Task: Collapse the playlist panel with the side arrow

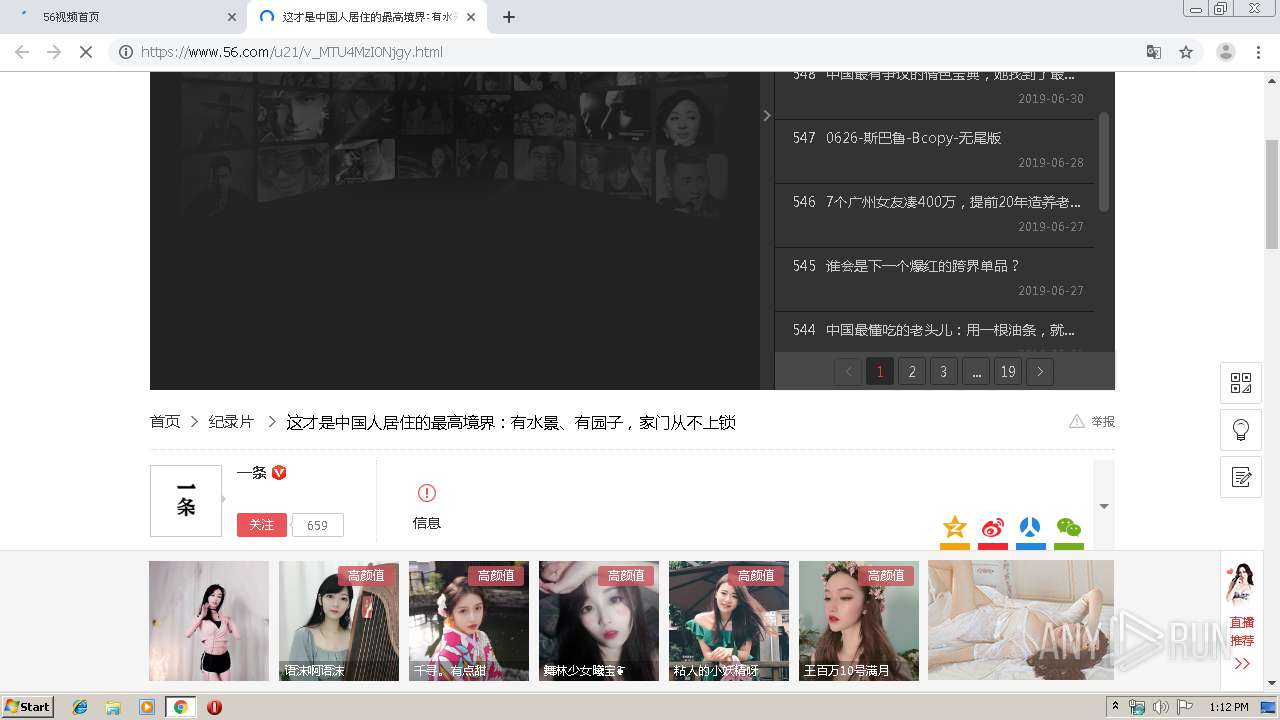Action: (x=767, y=116)
